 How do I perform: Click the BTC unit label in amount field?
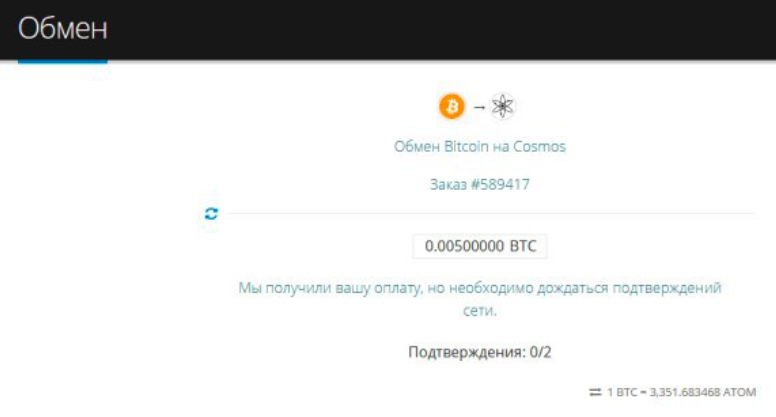pos(523,246)
